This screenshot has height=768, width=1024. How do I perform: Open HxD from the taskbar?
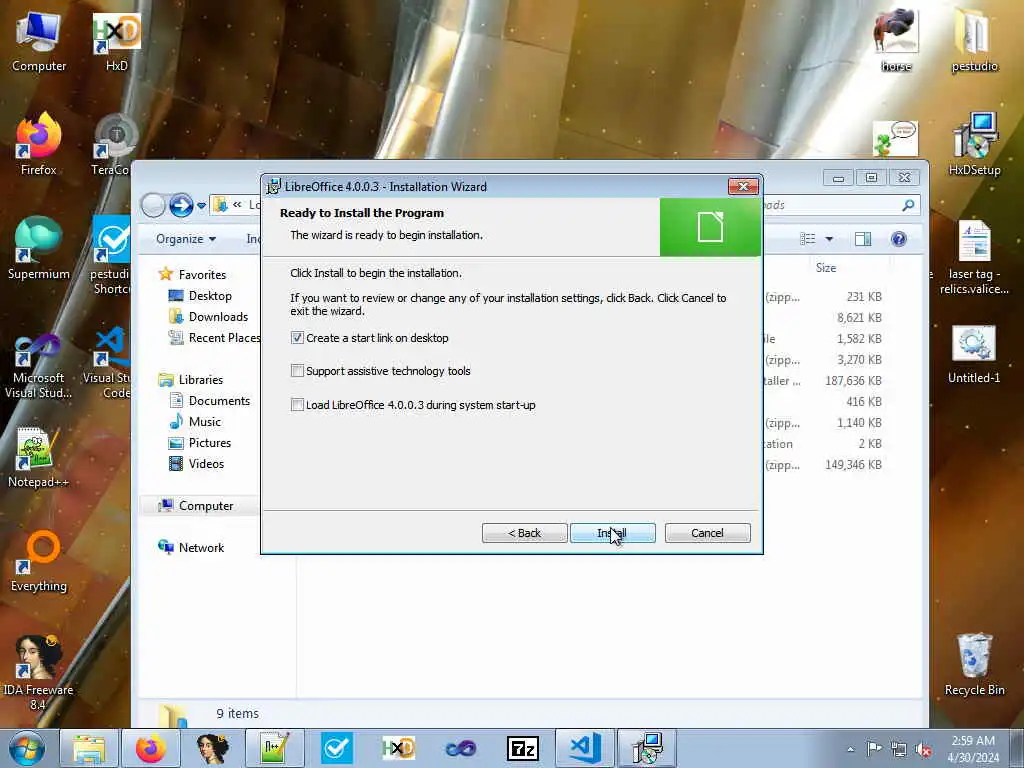[398, 748]
